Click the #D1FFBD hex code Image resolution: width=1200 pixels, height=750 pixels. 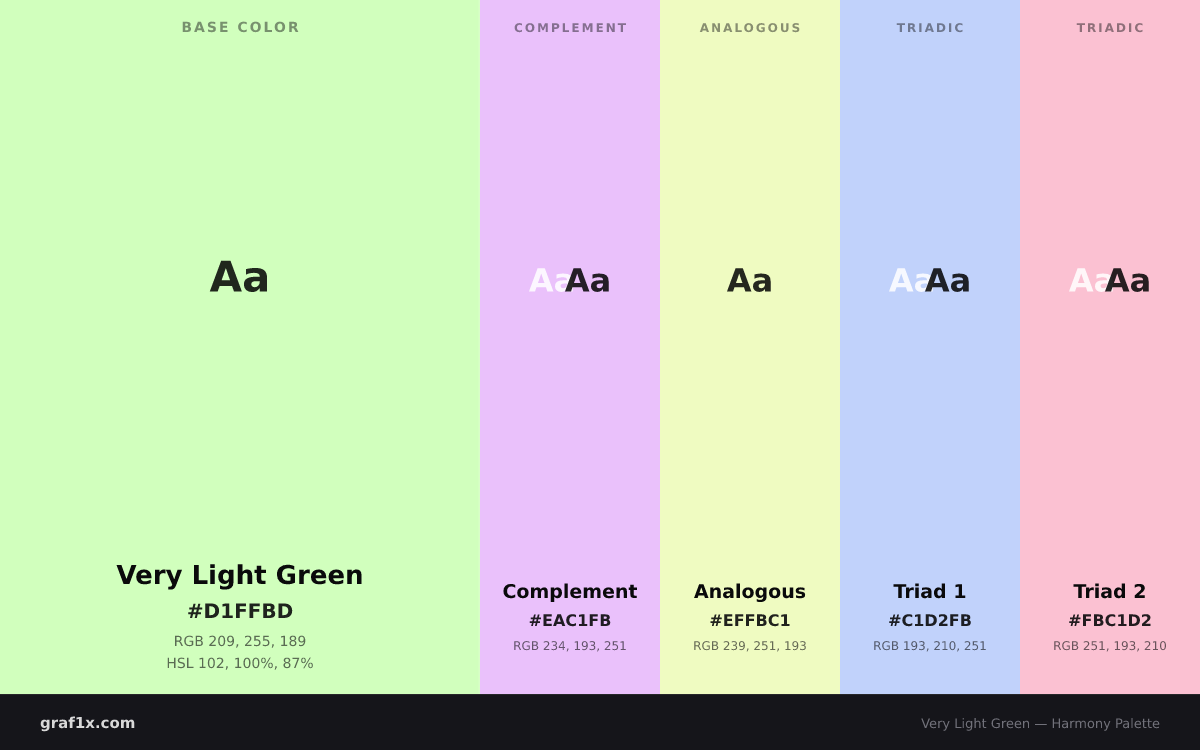point(240,611)
